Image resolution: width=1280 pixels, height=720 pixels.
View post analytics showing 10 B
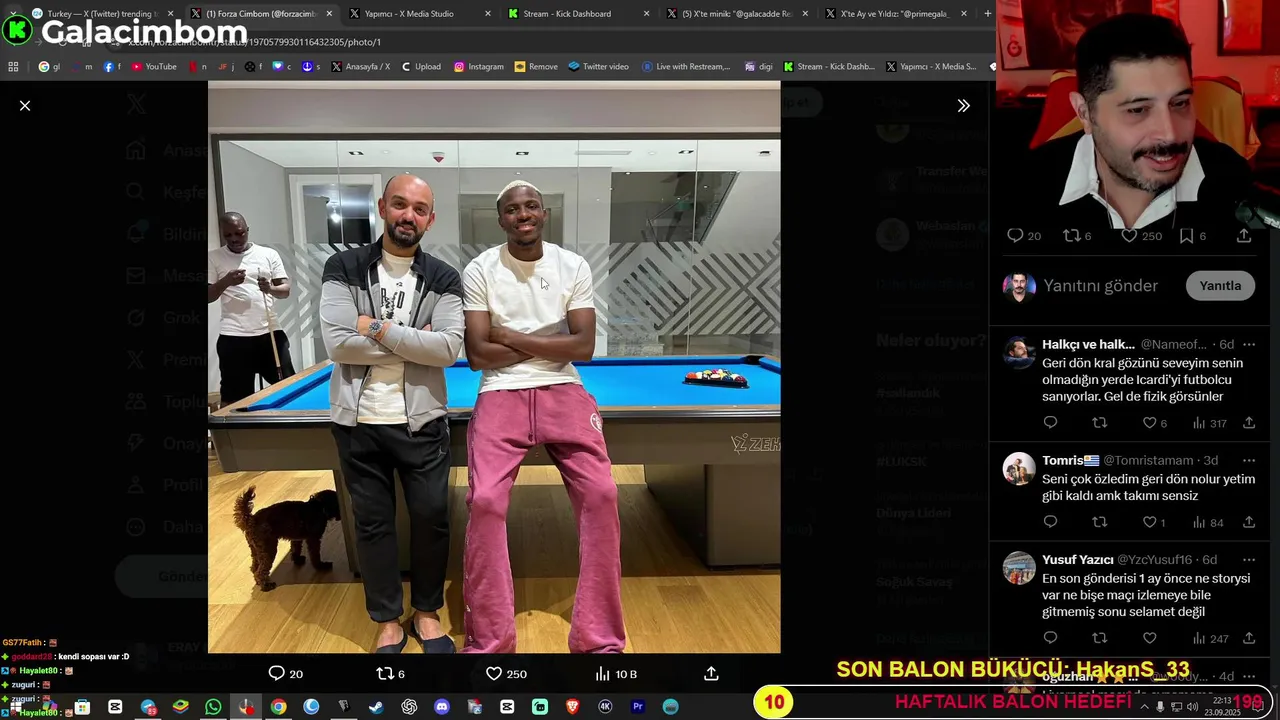coord(614,674)
